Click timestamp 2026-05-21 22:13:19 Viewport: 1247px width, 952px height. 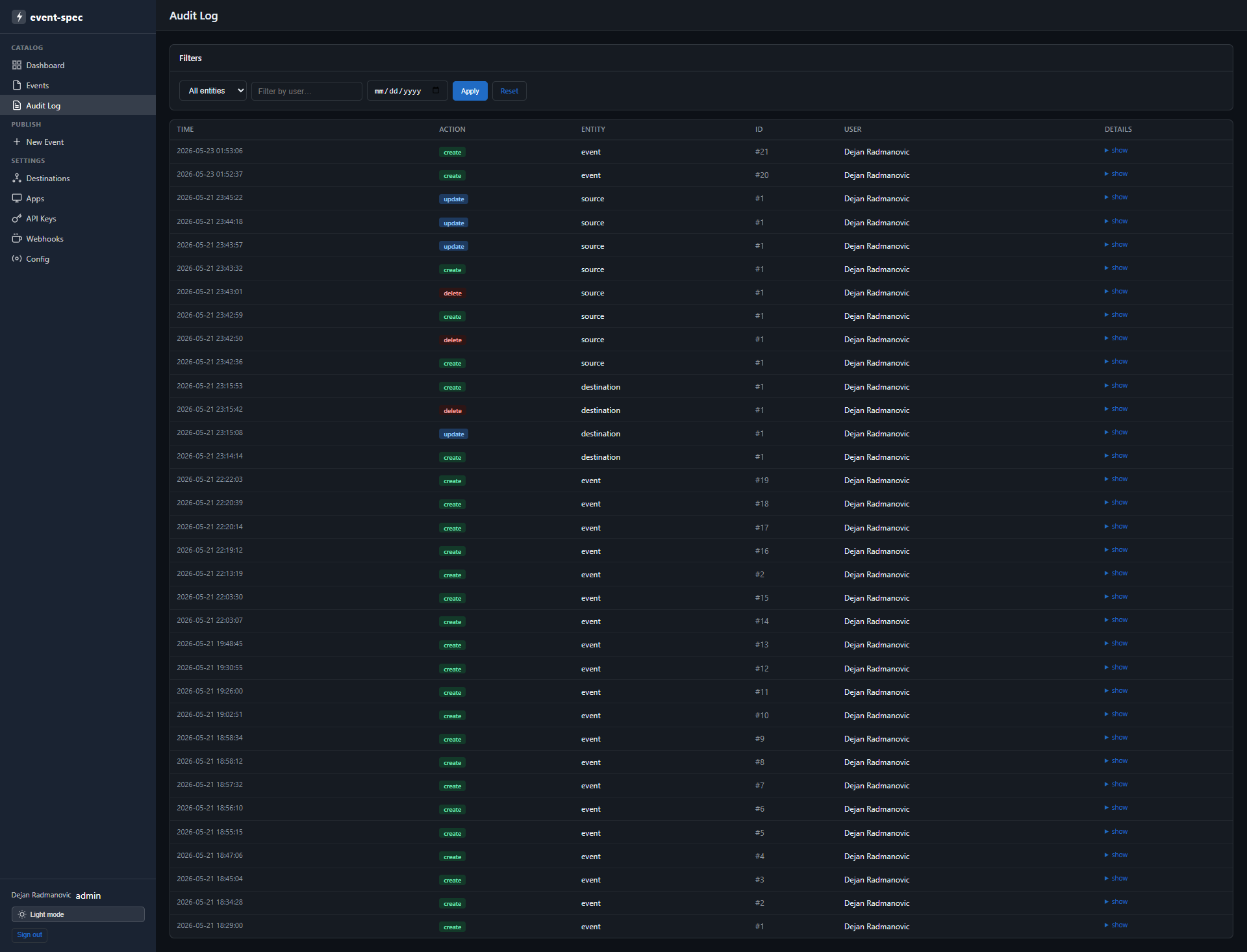[x=210, y=573]
